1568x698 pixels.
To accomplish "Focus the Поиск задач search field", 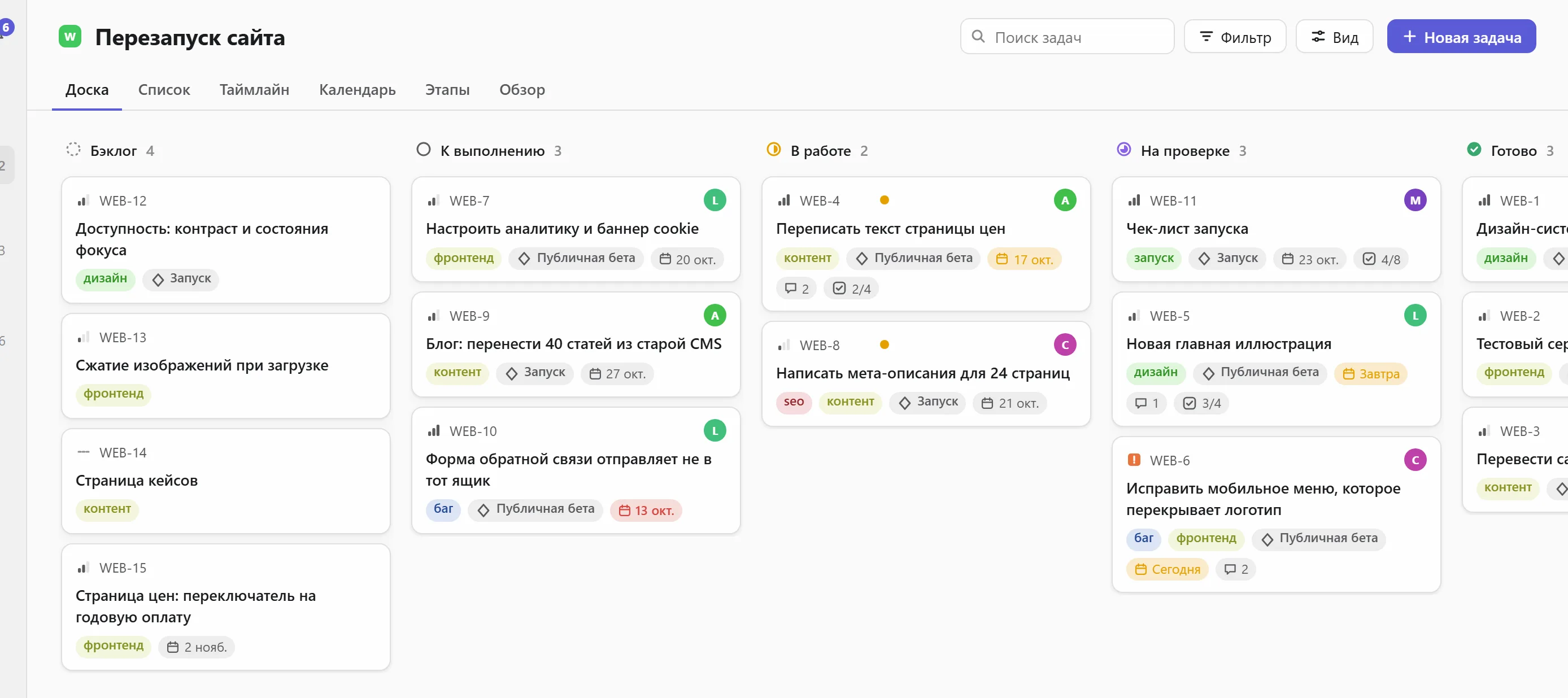I will pos(1067,37).
